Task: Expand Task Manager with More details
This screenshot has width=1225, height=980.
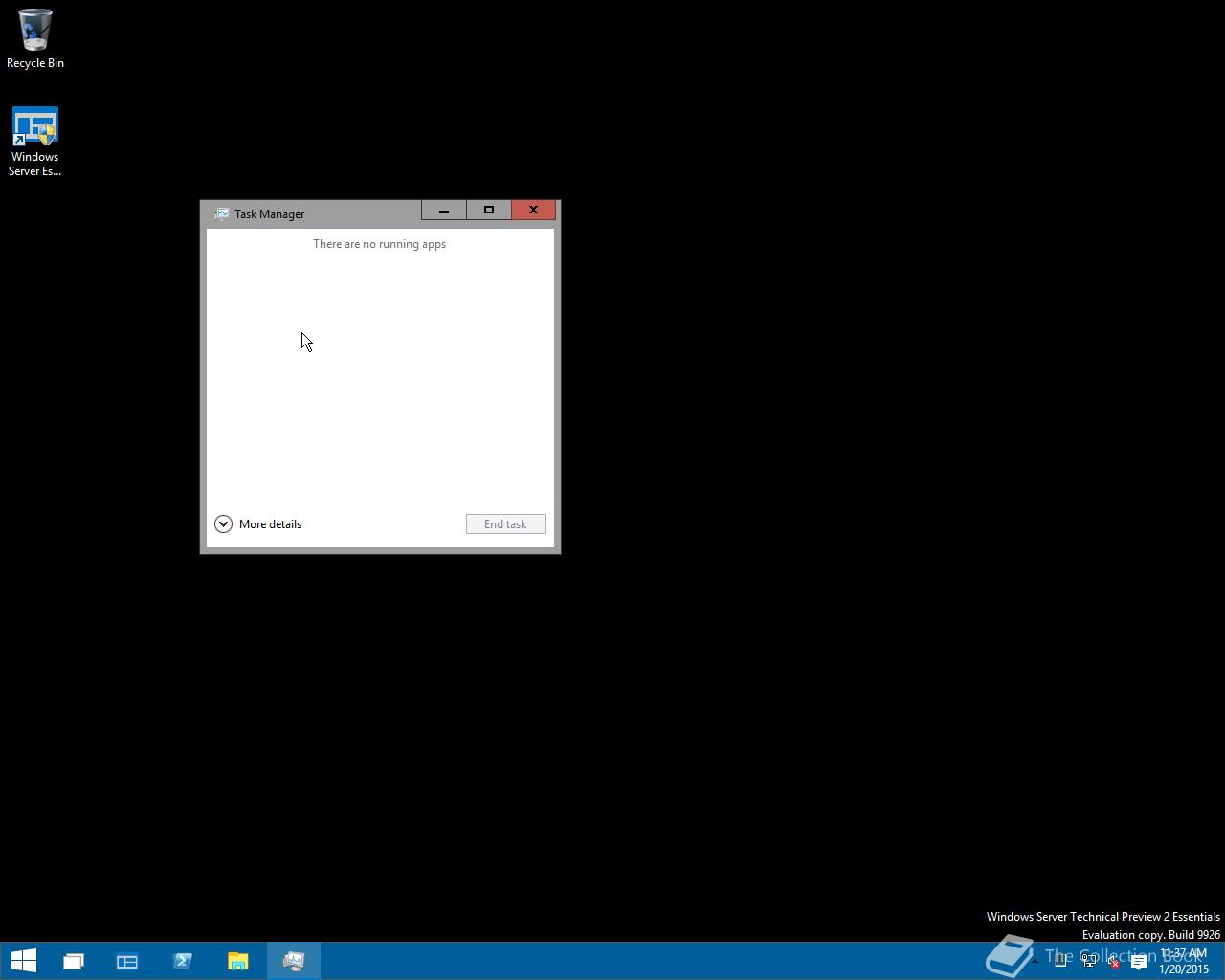Action: [x=258, y=524]
